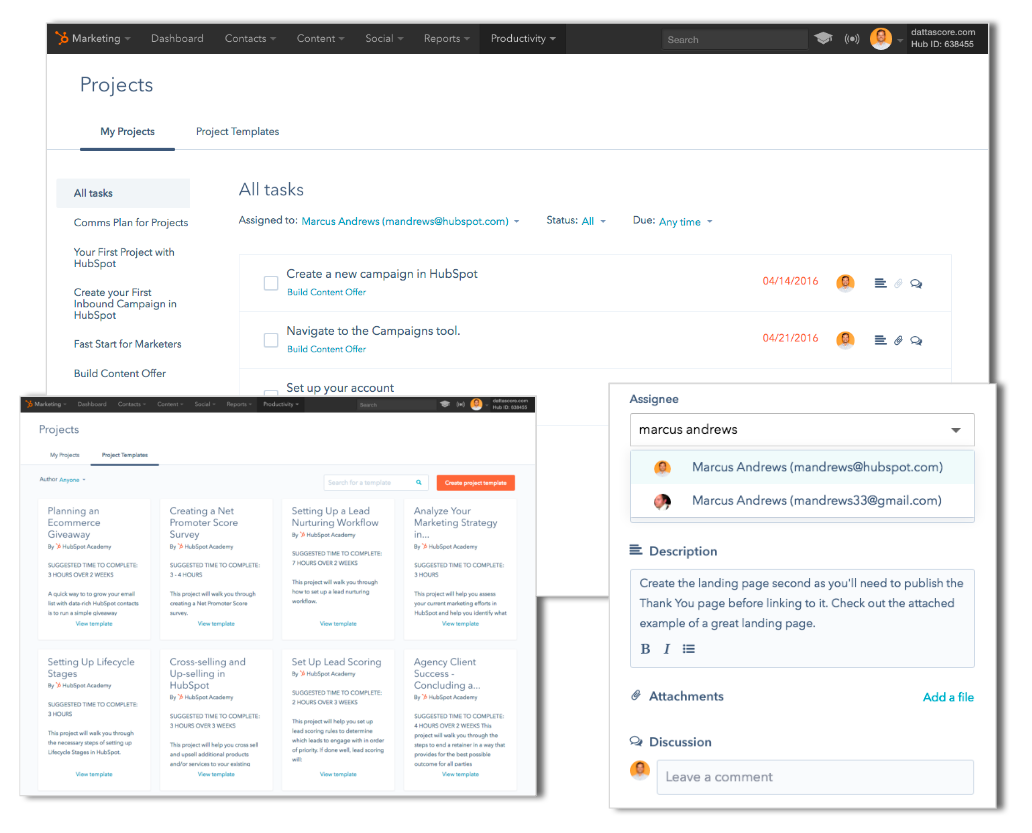
Task: Open the Dashboard menu item
Action: click(177, 38)
